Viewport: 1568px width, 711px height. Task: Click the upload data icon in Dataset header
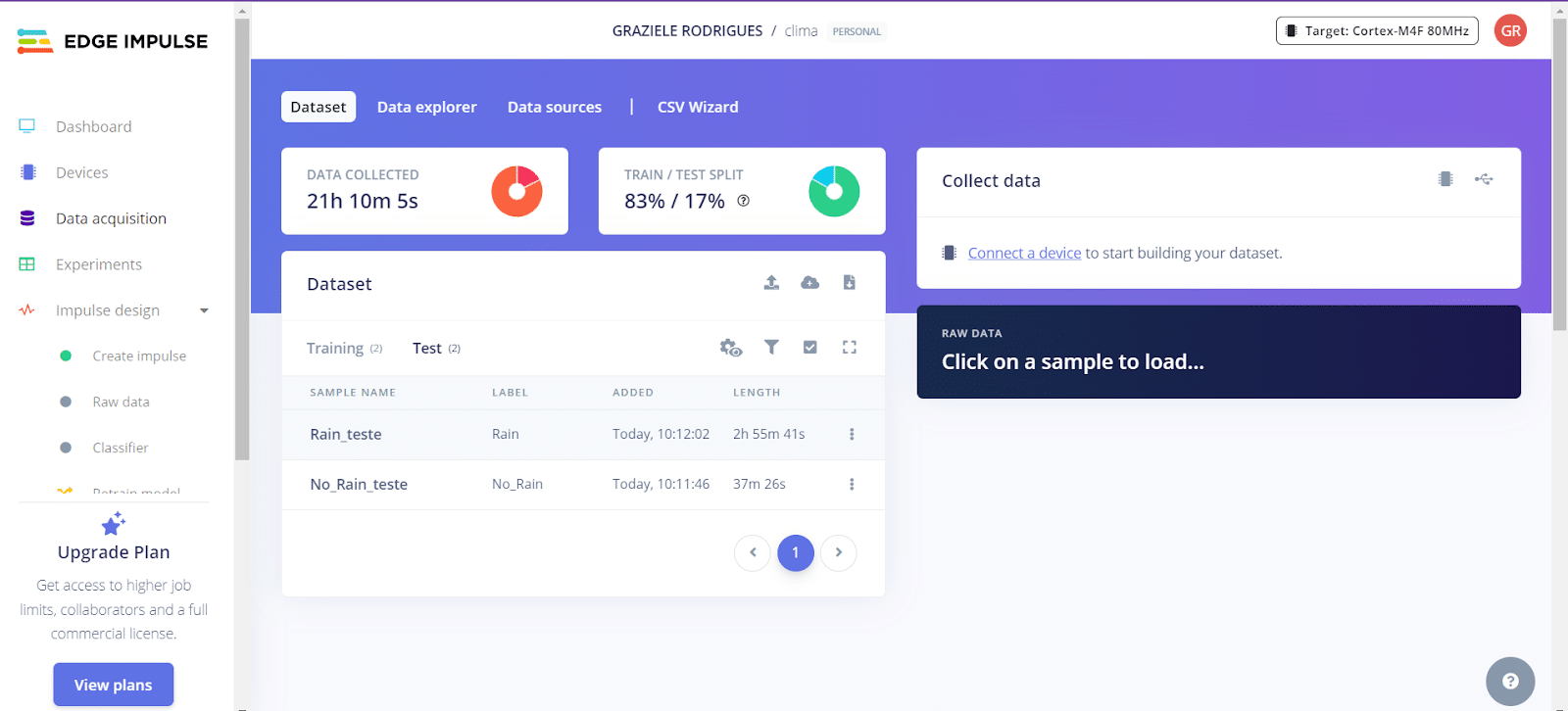click(771, 283)
